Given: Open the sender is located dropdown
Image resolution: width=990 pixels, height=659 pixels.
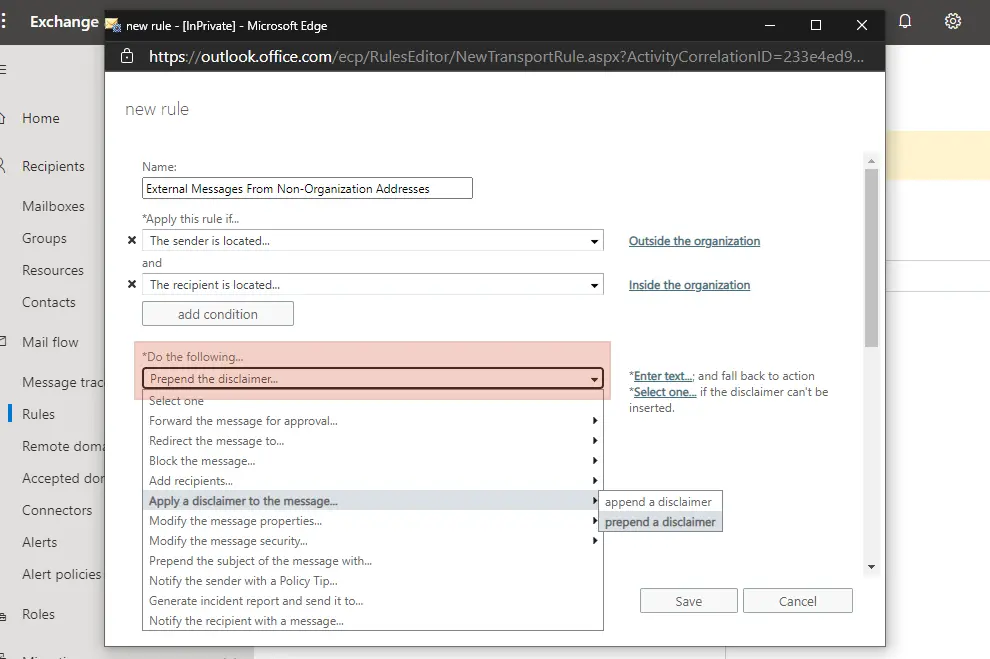Looking at the screenshot, I should 373,240.
